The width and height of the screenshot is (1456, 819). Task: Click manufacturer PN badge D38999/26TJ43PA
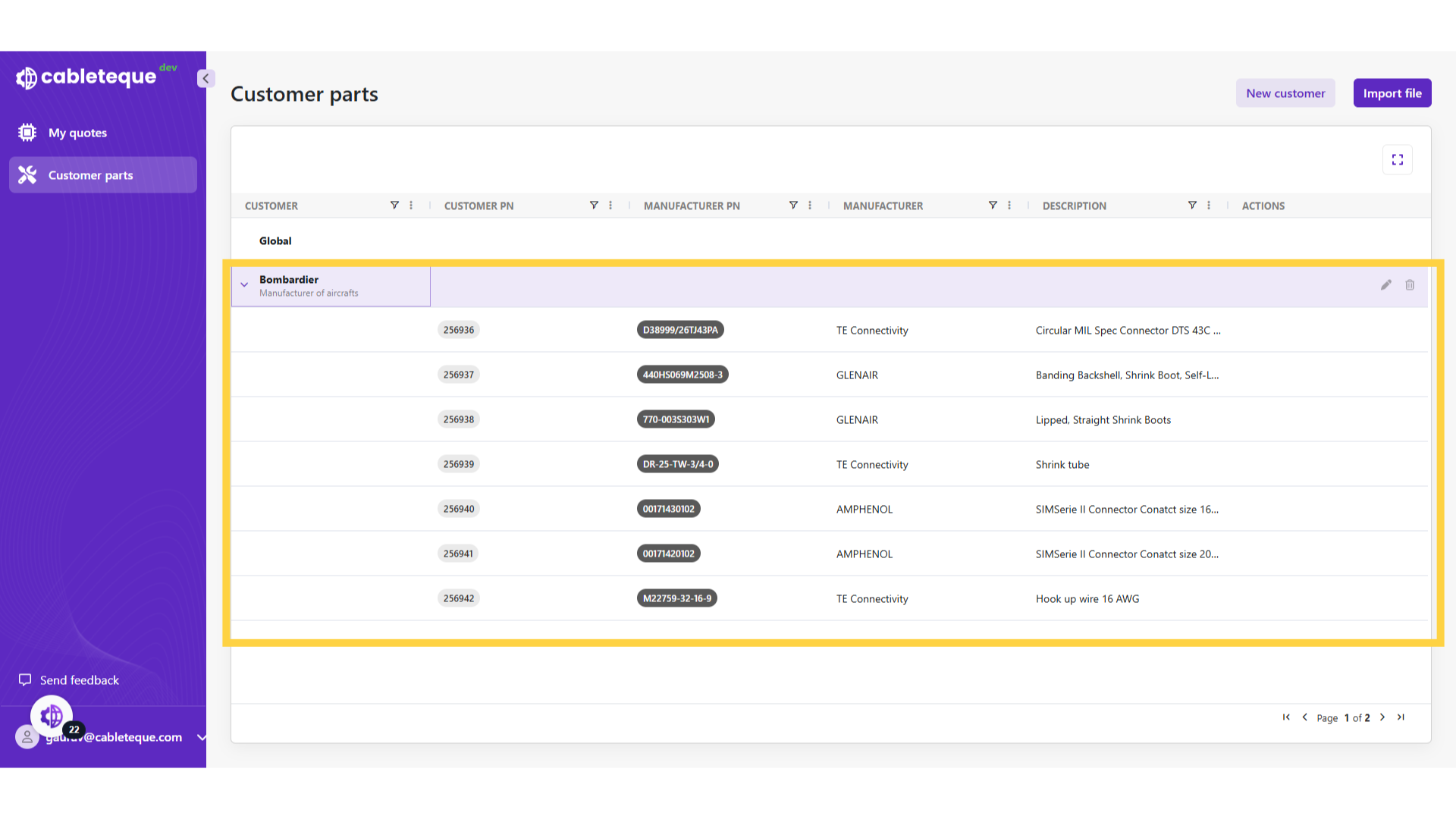pos(680,330)
